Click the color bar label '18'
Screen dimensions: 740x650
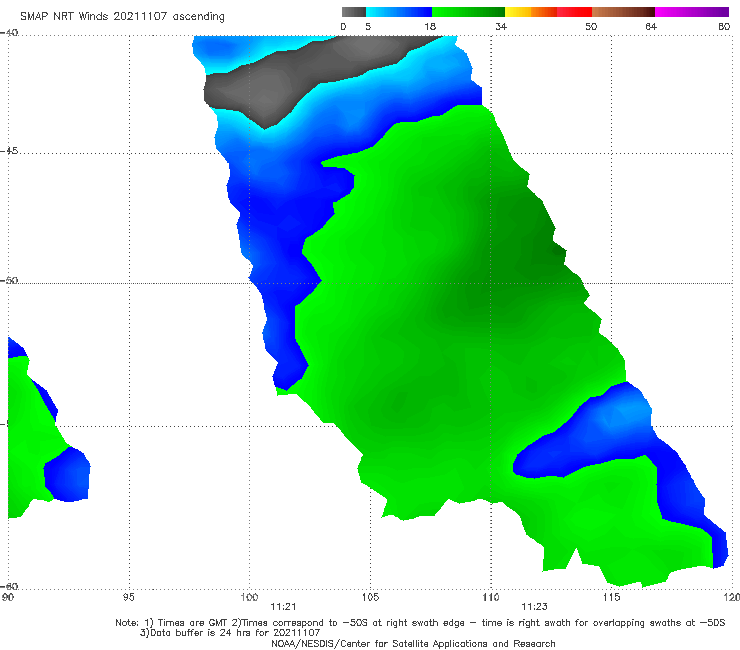tap(430, 26)
